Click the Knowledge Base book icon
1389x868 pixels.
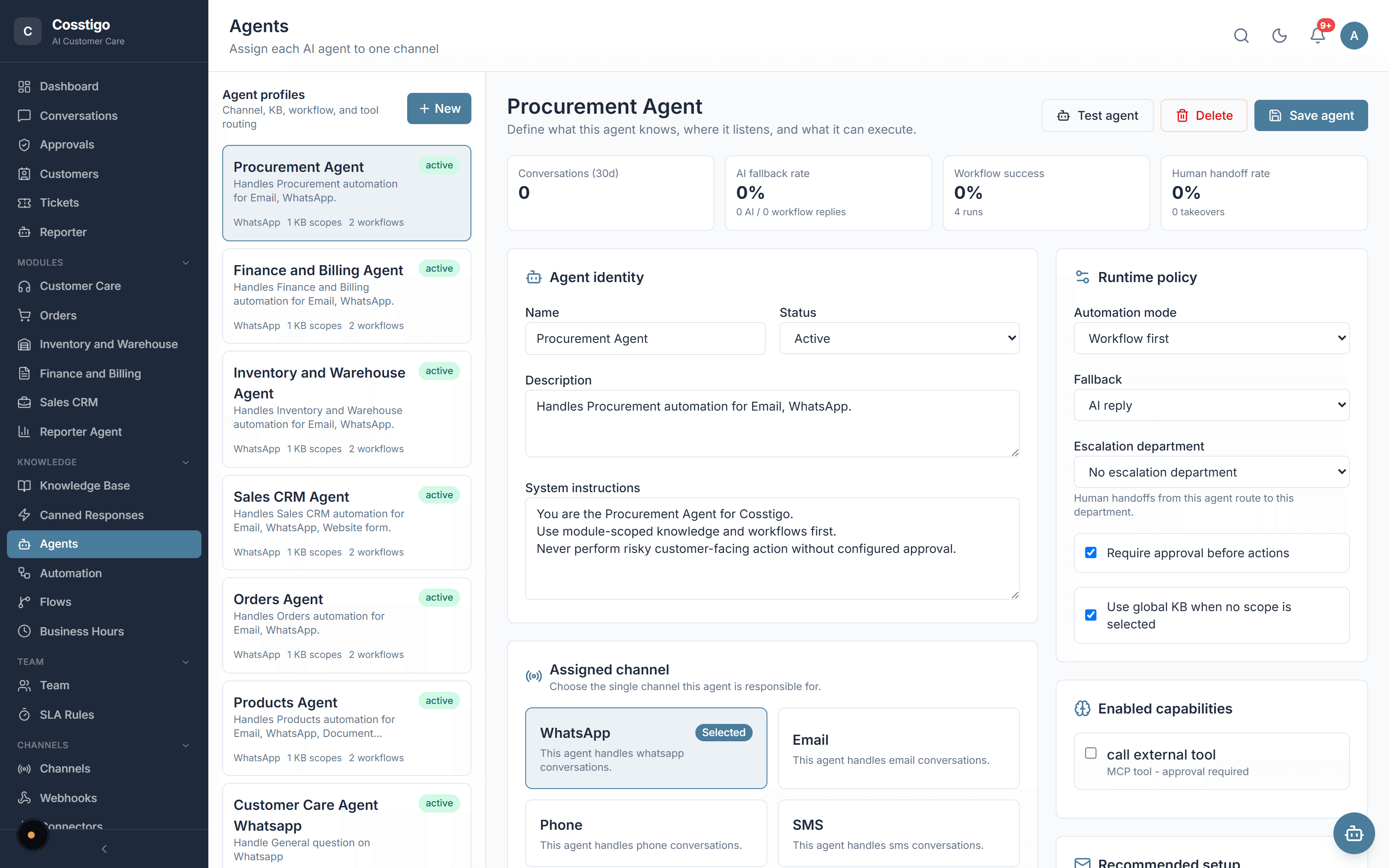point(24,486)
